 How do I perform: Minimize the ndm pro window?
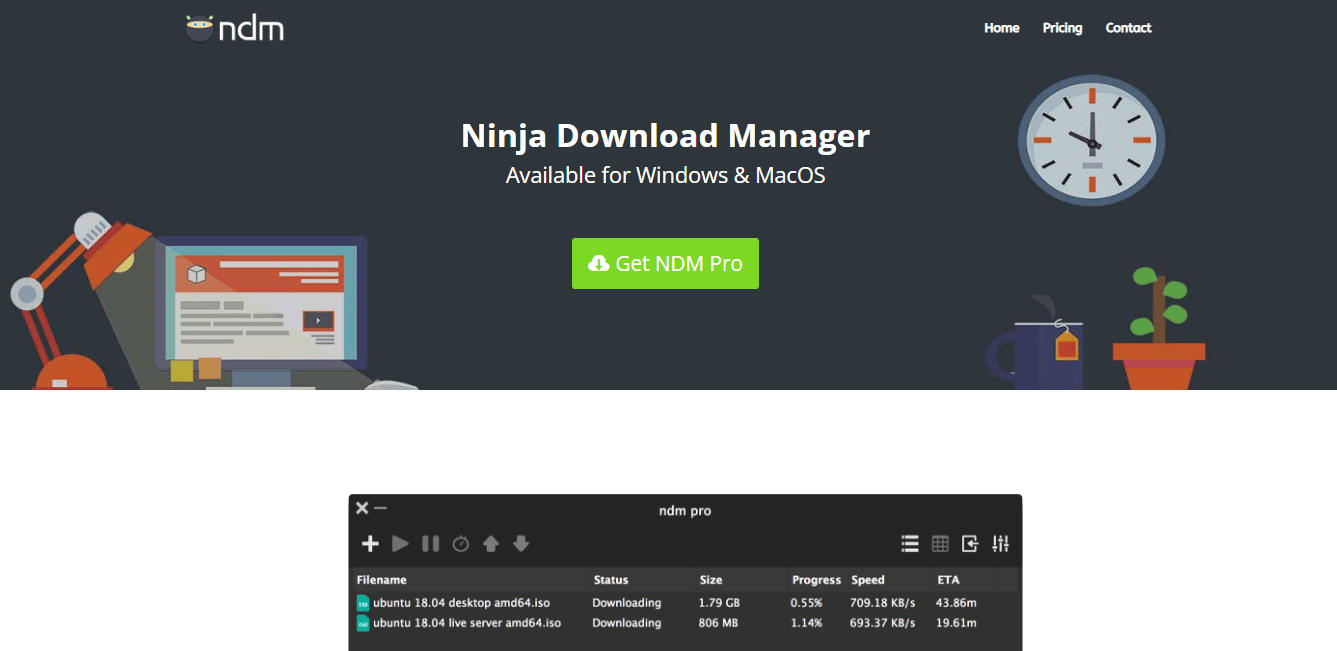coord(380,508)
